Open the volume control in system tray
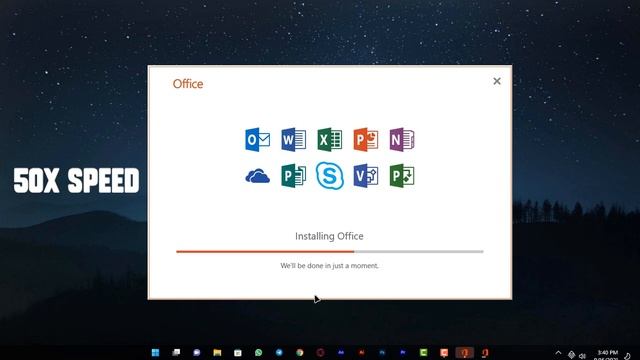The height and width of the screenshot is (360, 640). (x=582, y=356)
